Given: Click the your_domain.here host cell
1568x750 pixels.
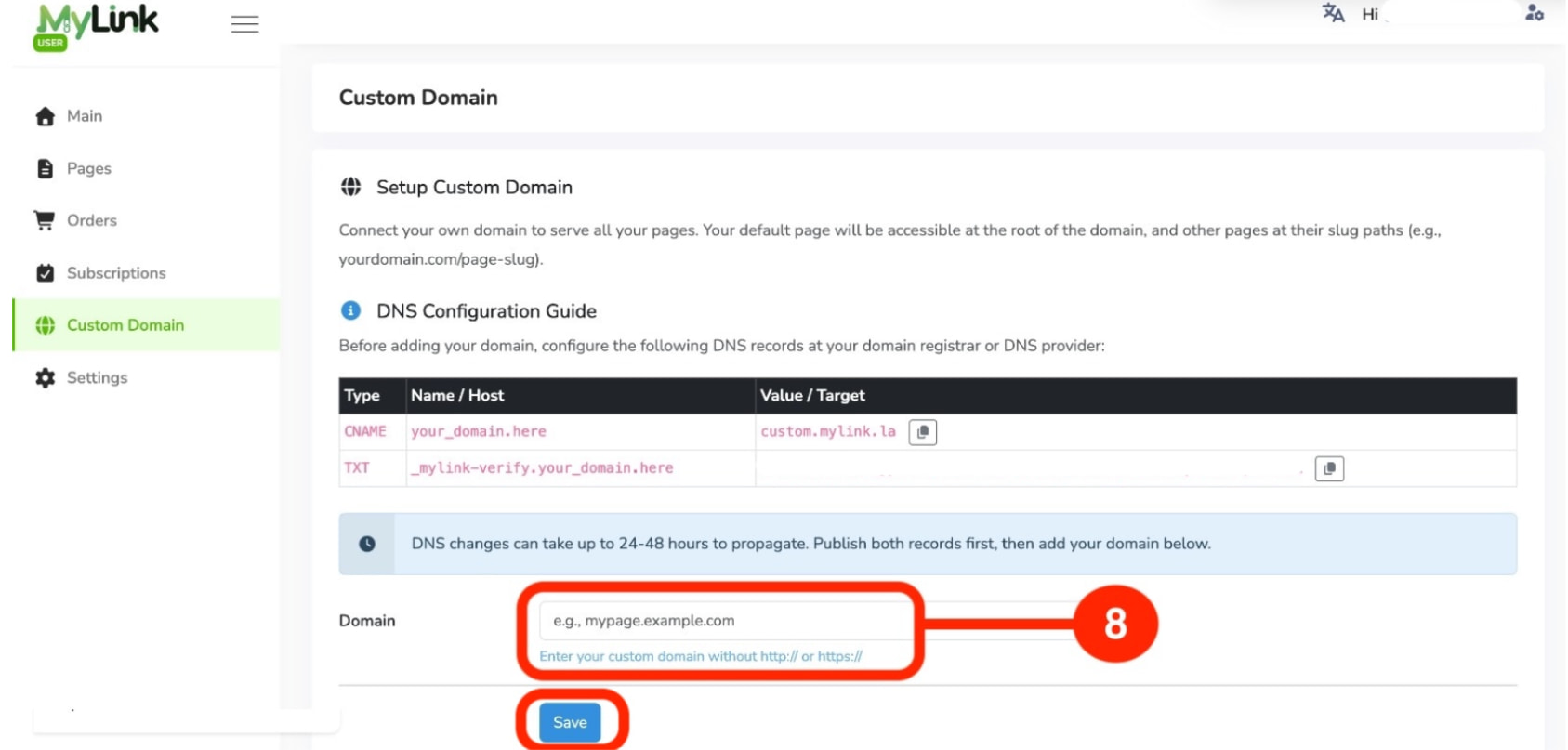Looking at the screenshot, I should coord(581,432).
